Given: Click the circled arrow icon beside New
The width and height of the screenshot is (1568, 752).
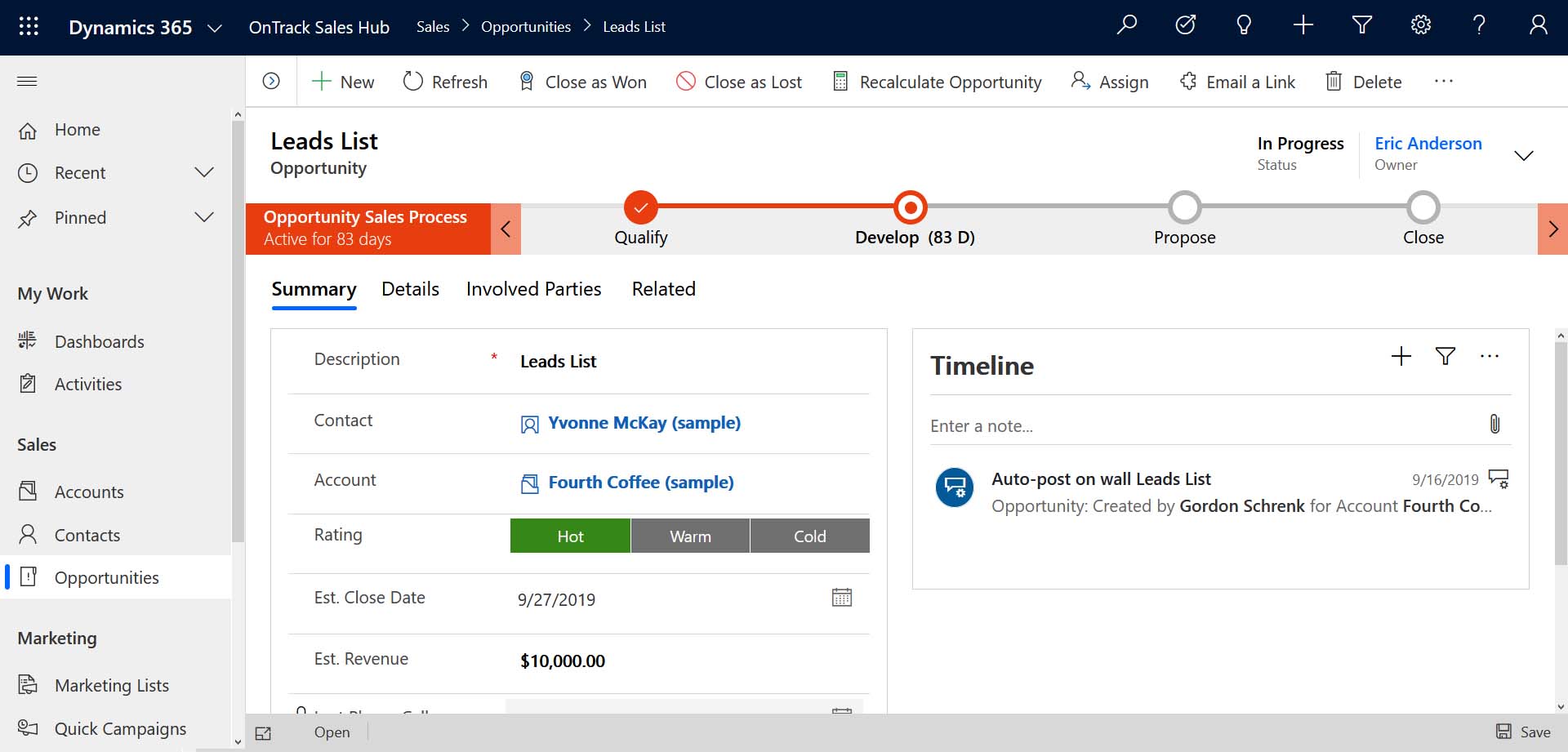Looking at the screenshot, I should (271, 81).
